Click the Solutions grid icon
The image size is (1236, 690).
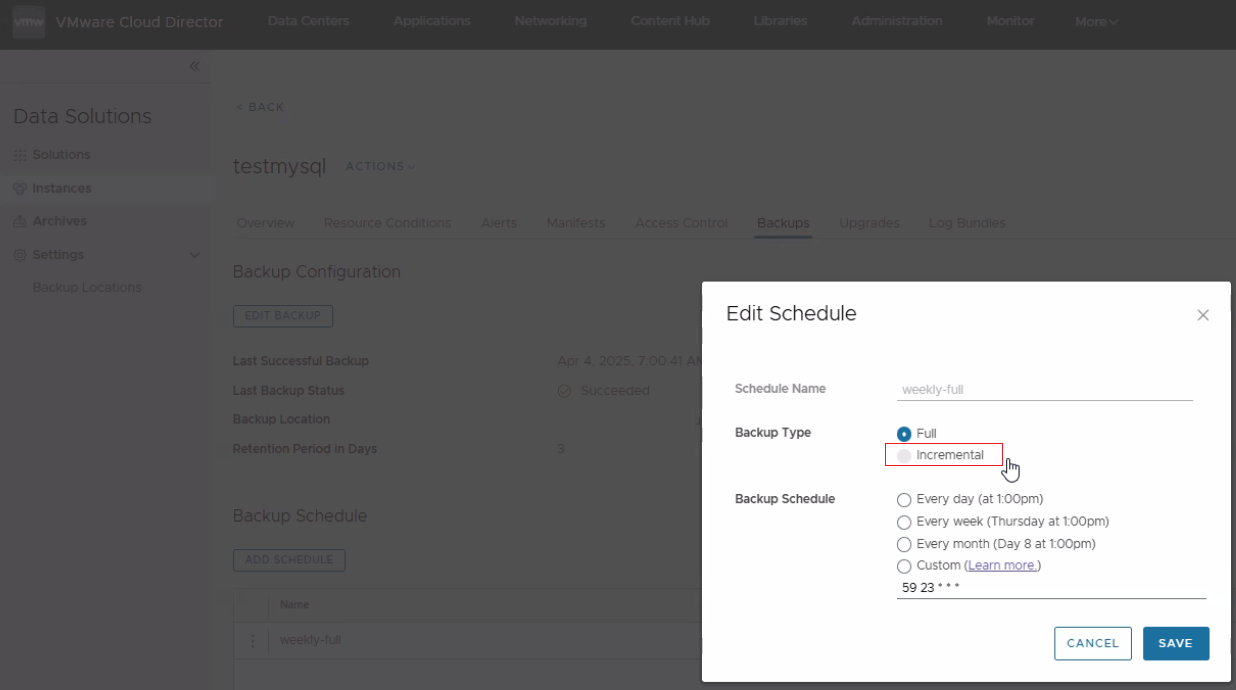[20, 156]
